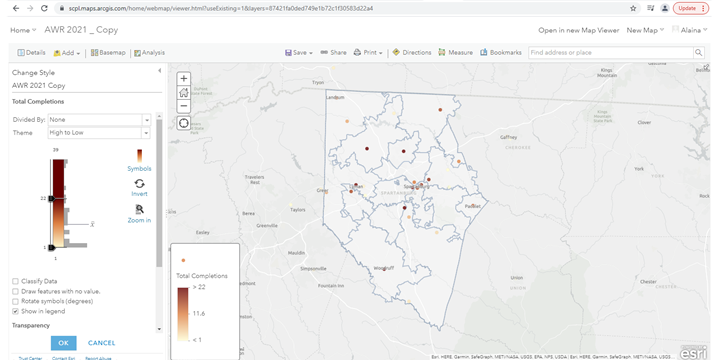Choose a Basemap
This screenshot has width=712, height=360.
pyautogui.click(x=108, y=53)
